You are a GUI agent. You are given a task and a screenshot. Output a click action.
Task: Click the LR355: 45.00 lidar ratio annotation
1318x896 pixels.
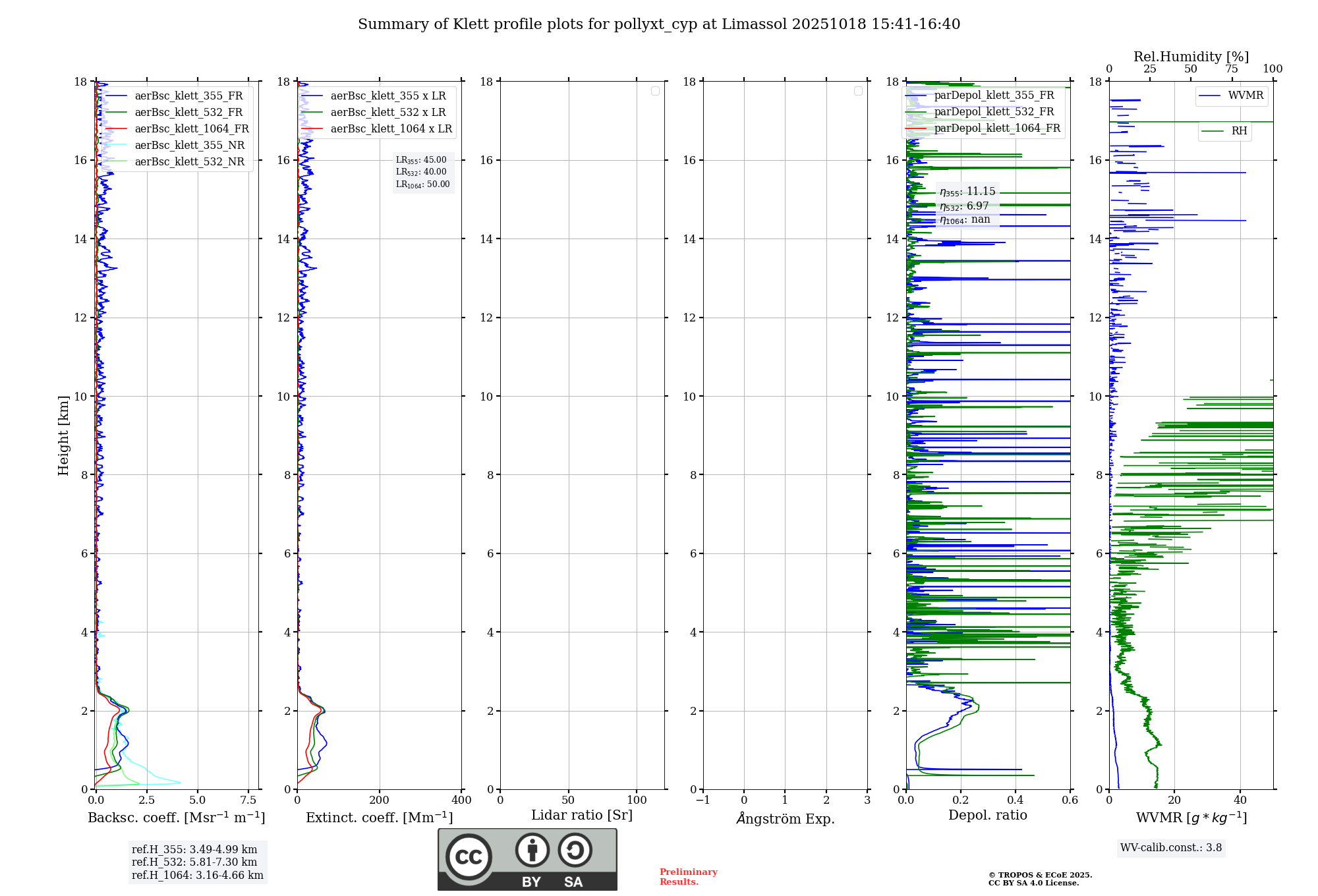click(x=422, y=160)
